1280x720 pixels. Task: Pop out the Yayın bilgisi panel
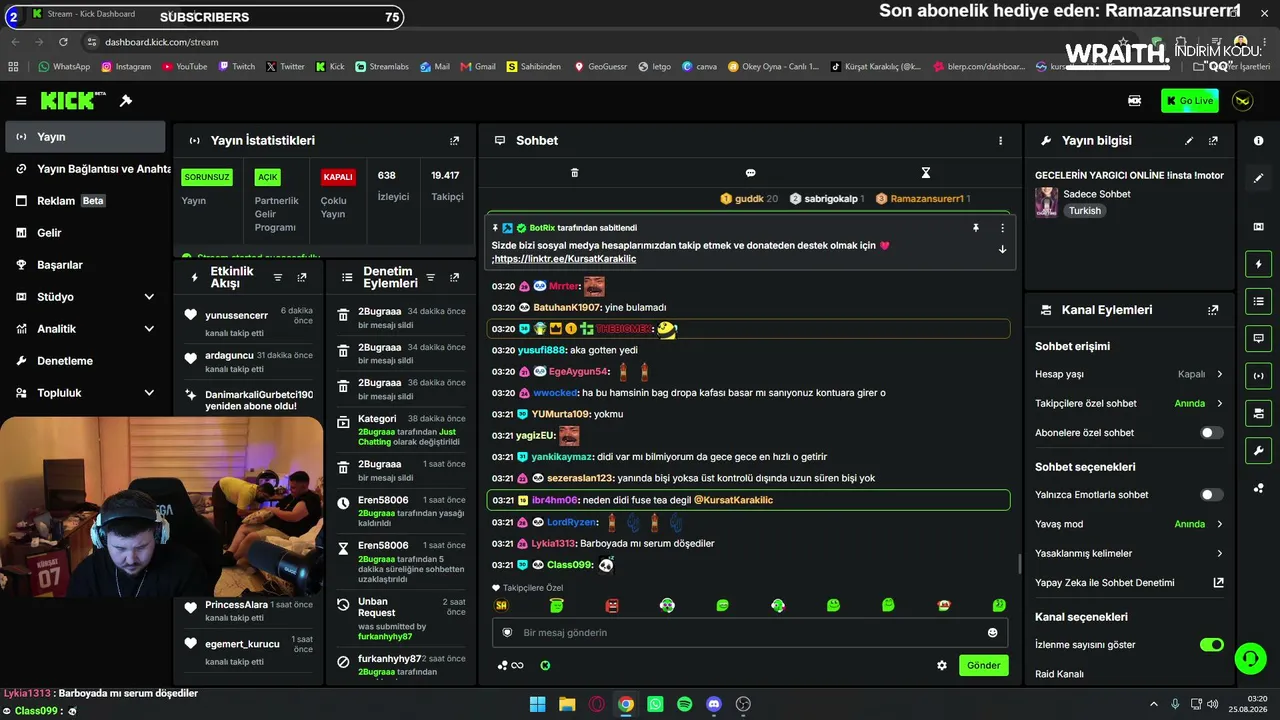(x=1213, y=141)
